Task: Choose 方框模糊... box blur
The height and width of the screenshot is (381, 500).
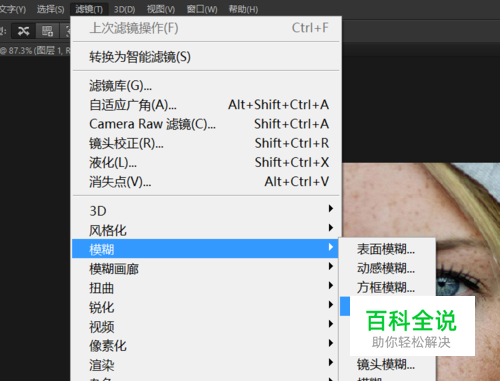Action: click(387, 287)
